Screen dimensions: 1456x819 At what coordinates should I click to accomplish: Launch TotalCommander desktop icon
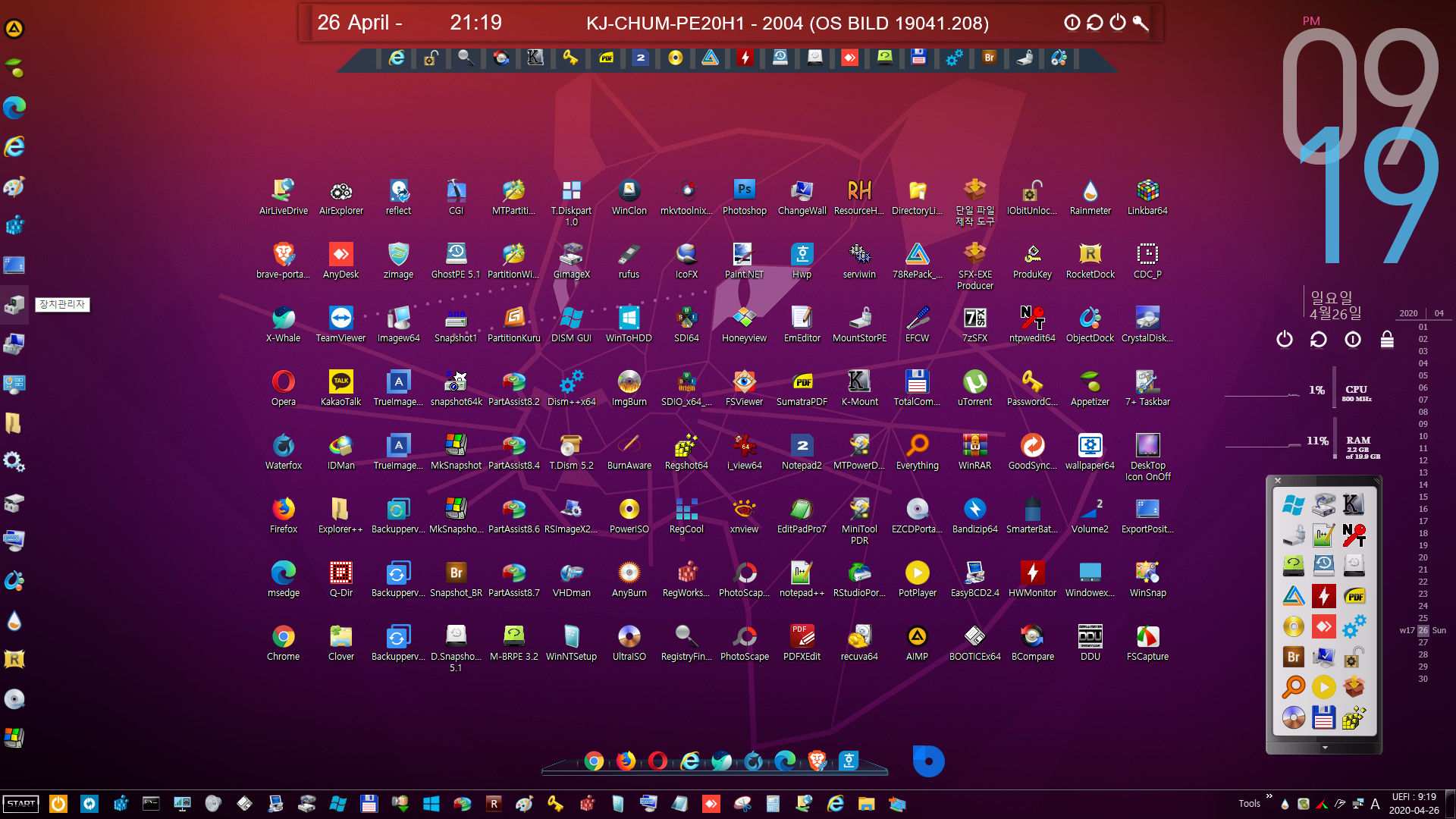click(917, 389)
